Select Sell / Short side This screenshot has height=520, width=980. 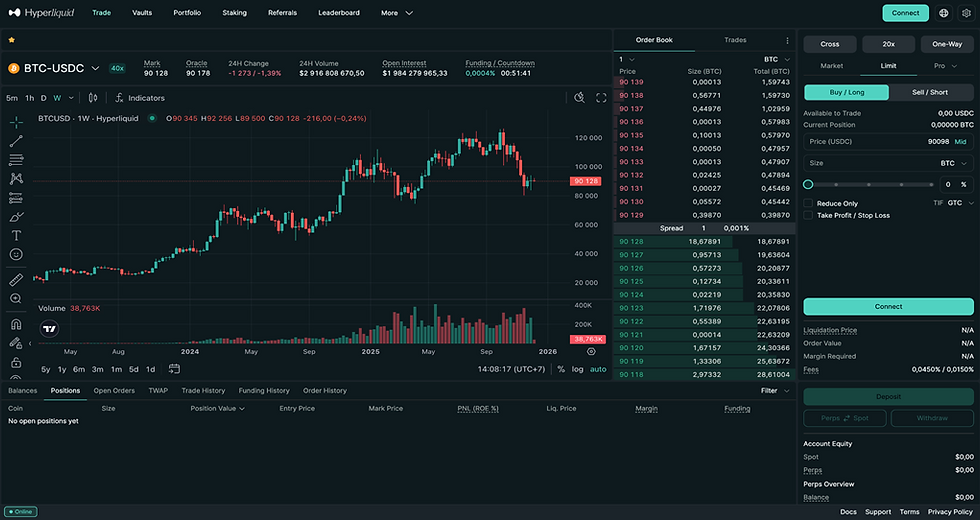pos(930,92)
